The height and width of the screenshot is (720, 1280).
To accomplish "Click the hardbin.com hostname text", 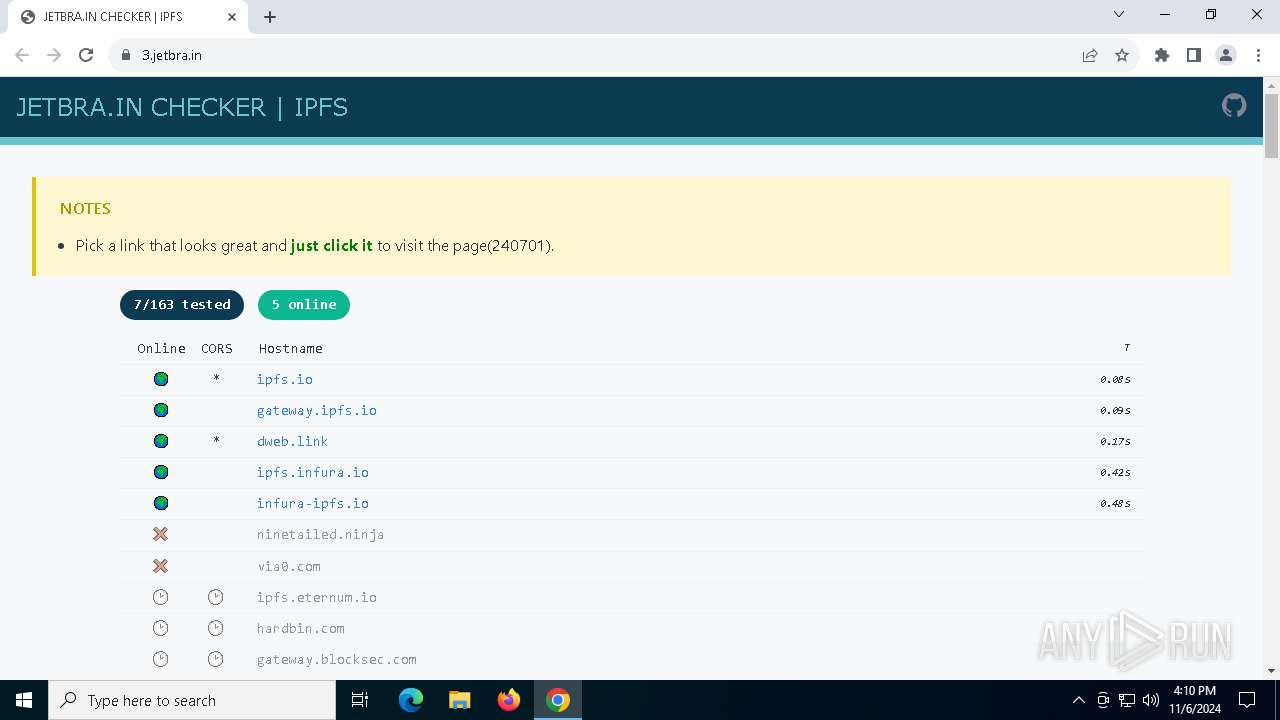I will coord(301,628).
